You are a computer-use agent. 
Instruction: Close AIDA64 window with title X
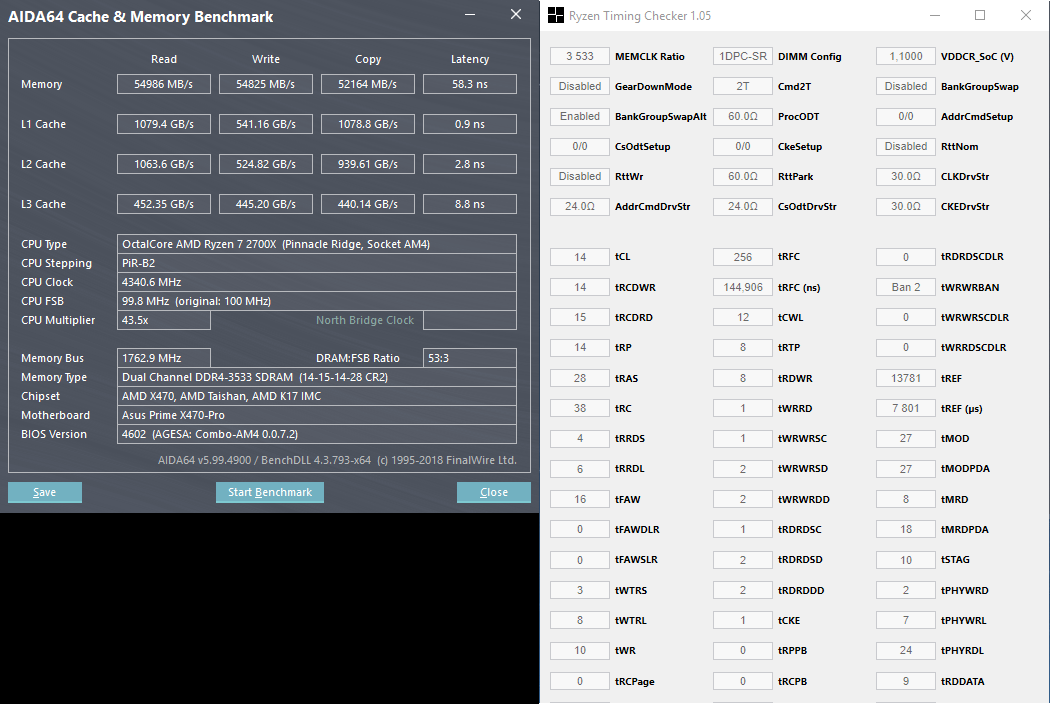(515, 14)
